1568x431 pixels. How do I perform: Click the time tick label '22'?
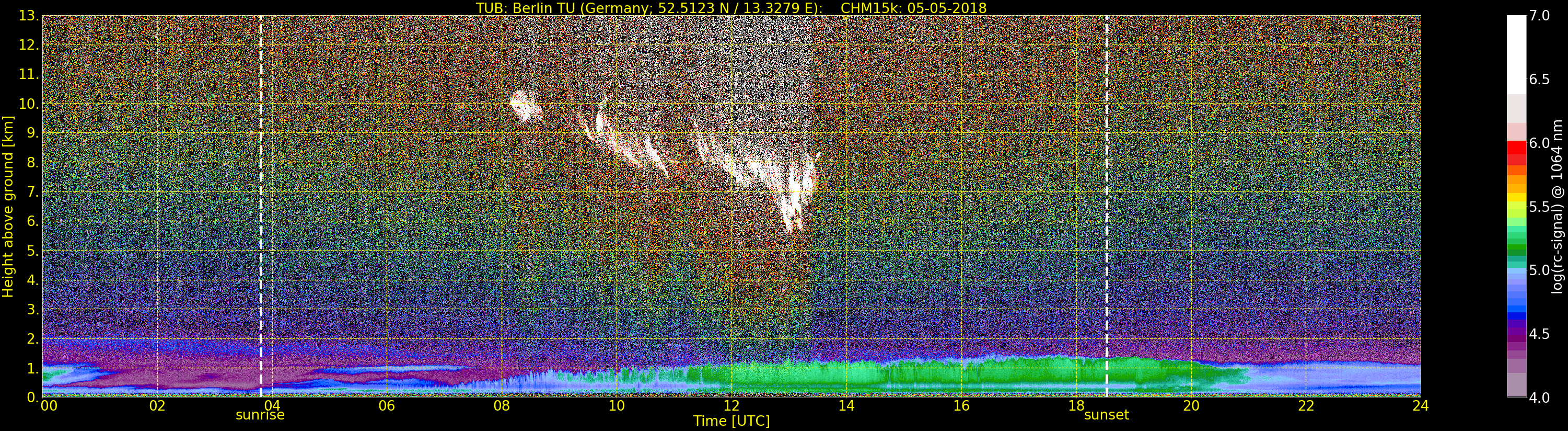point(1306,405)
